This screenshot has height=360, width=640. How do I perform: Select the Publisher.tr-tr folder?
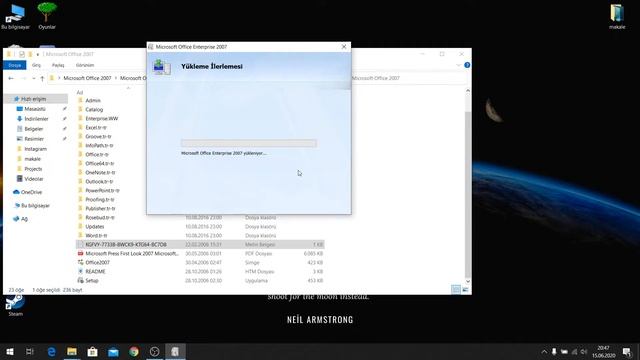[x=100, y=208]
